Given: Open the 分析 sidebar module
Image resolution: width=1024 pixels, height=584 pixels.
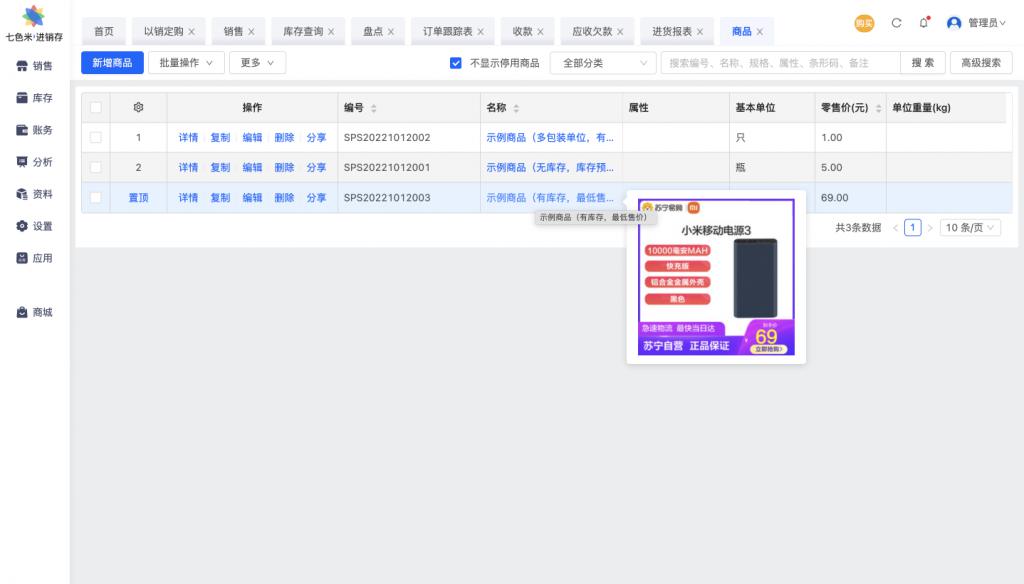Looking at the screenshot, I should pos(34,162).
